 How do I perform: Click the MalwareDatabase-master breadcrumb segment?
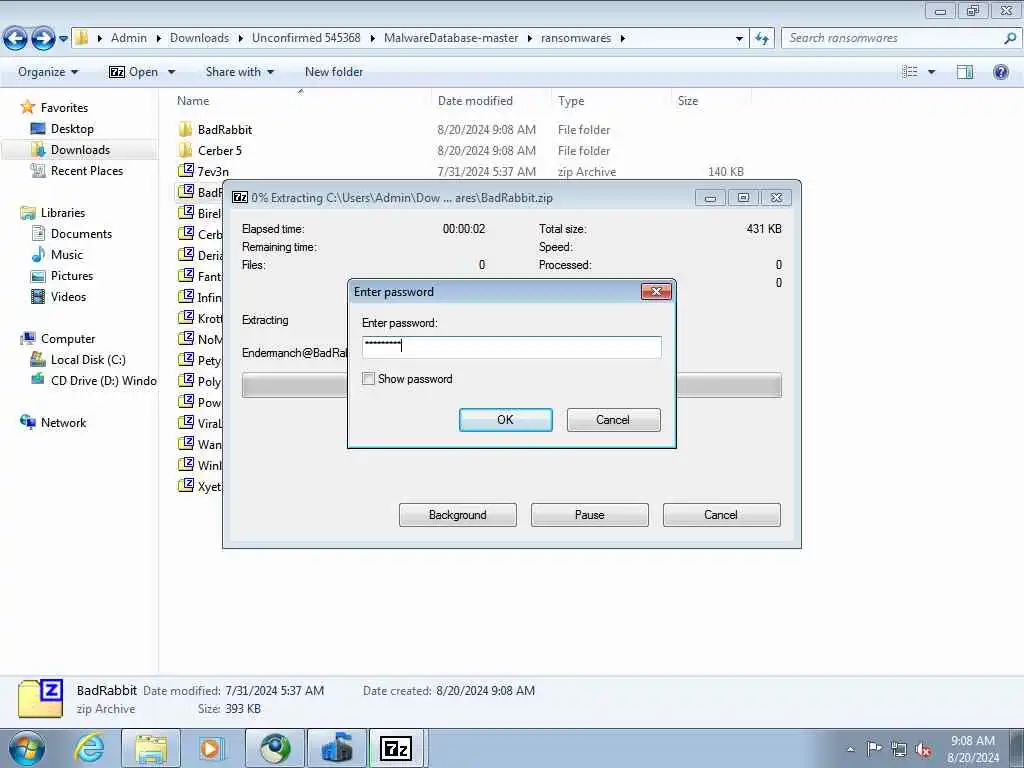click(x=451, y=38)
